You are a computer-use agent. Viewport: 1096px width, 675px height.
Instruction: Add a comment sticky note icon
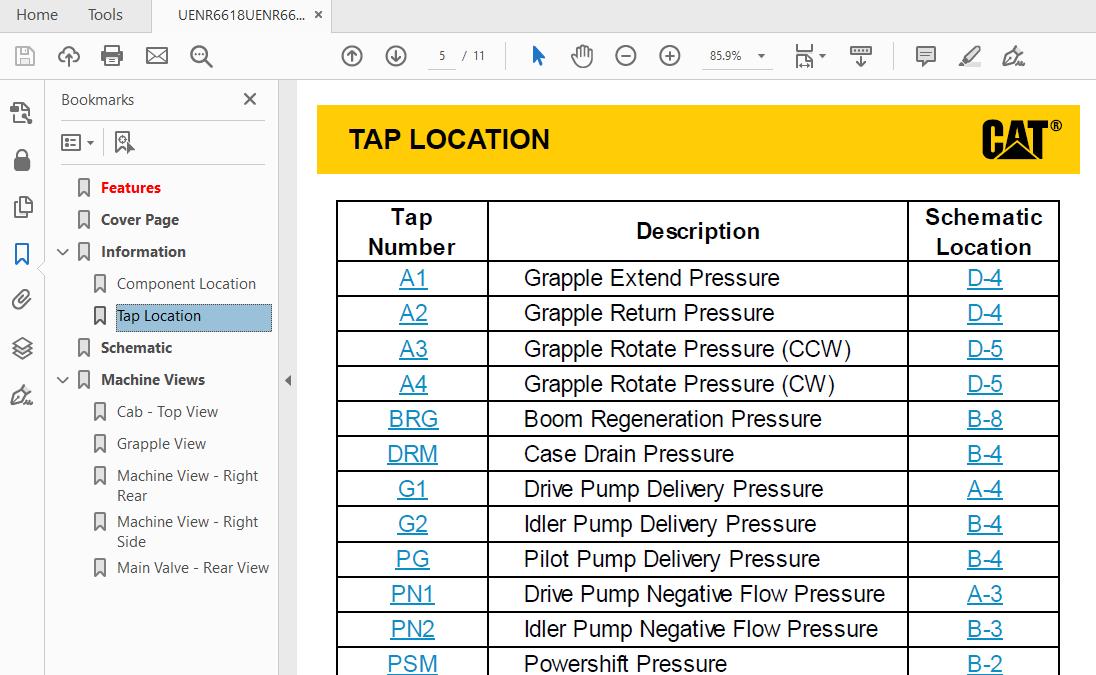click(x=925, y=56)
